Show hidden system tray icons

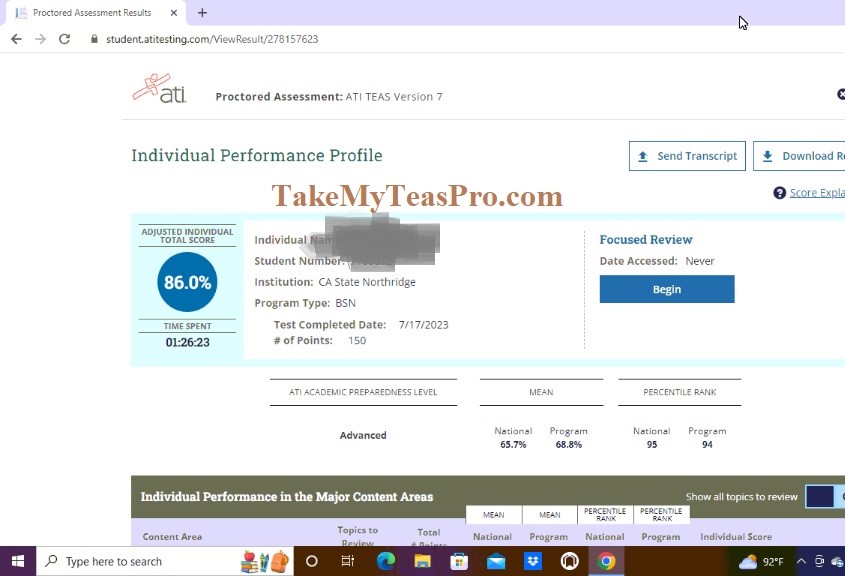(801, 561)
